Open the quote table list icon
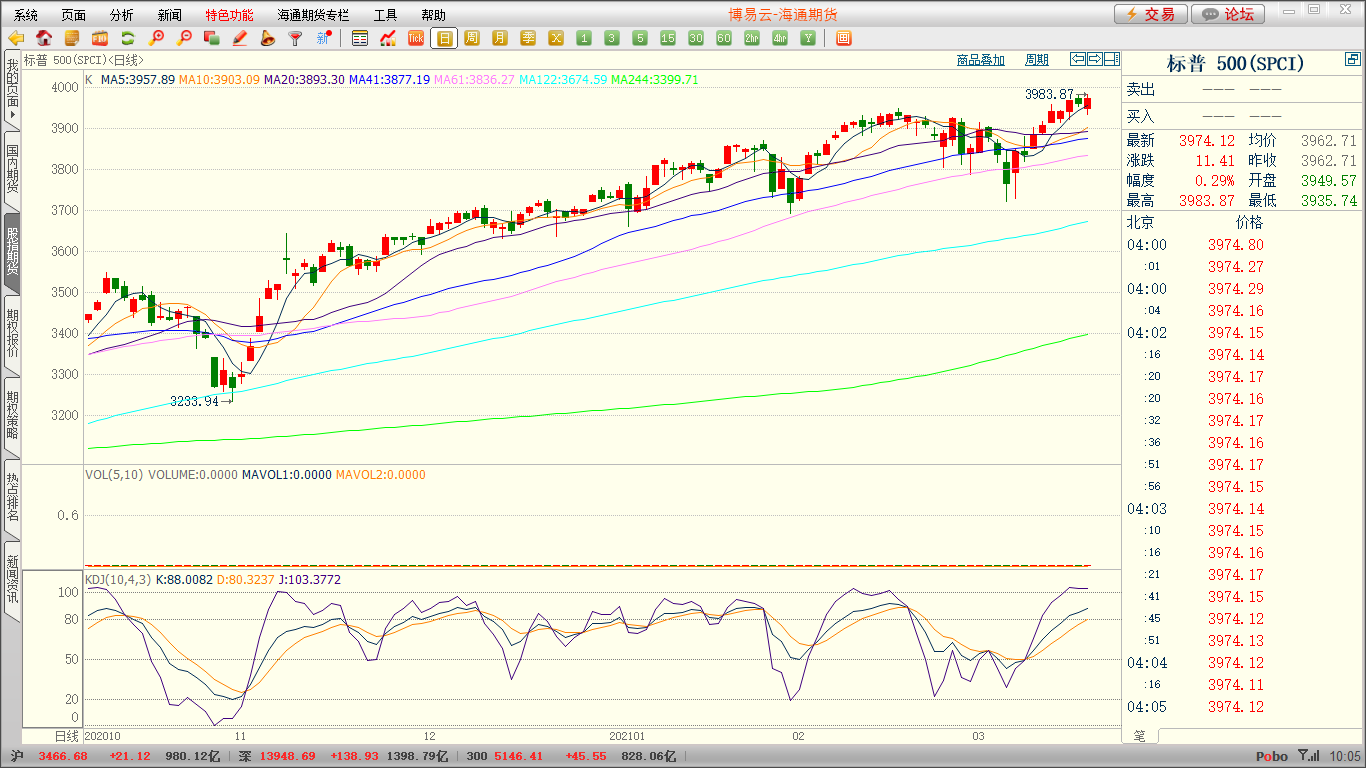 point(360,38)
